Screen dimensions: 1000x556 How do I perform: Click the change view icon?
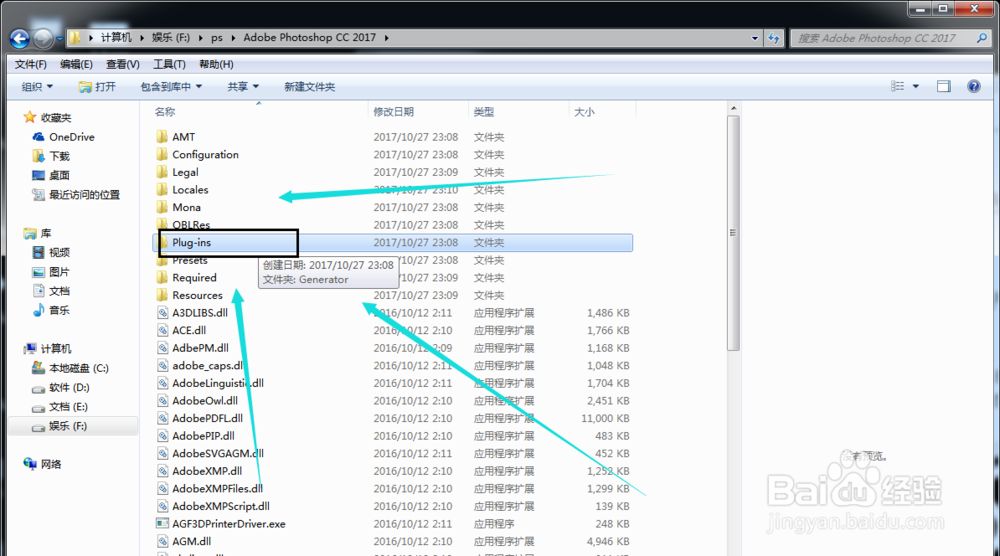(897, 86)
